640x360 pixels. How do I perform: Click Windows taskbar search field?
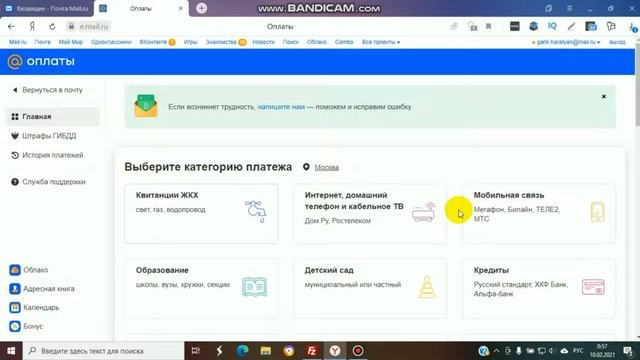[x=103, y=351]
